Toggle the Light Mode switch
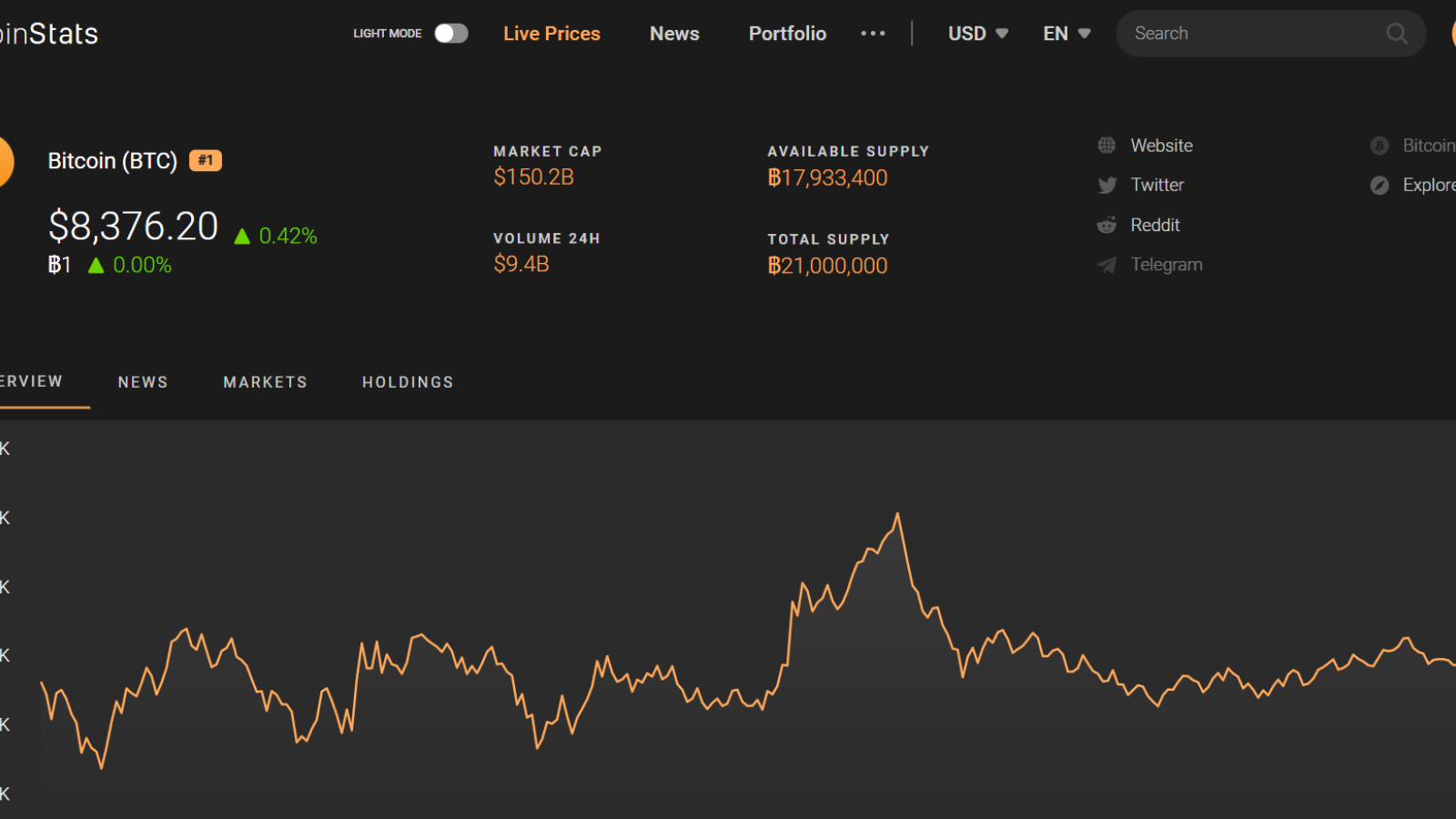 point(450,34)
